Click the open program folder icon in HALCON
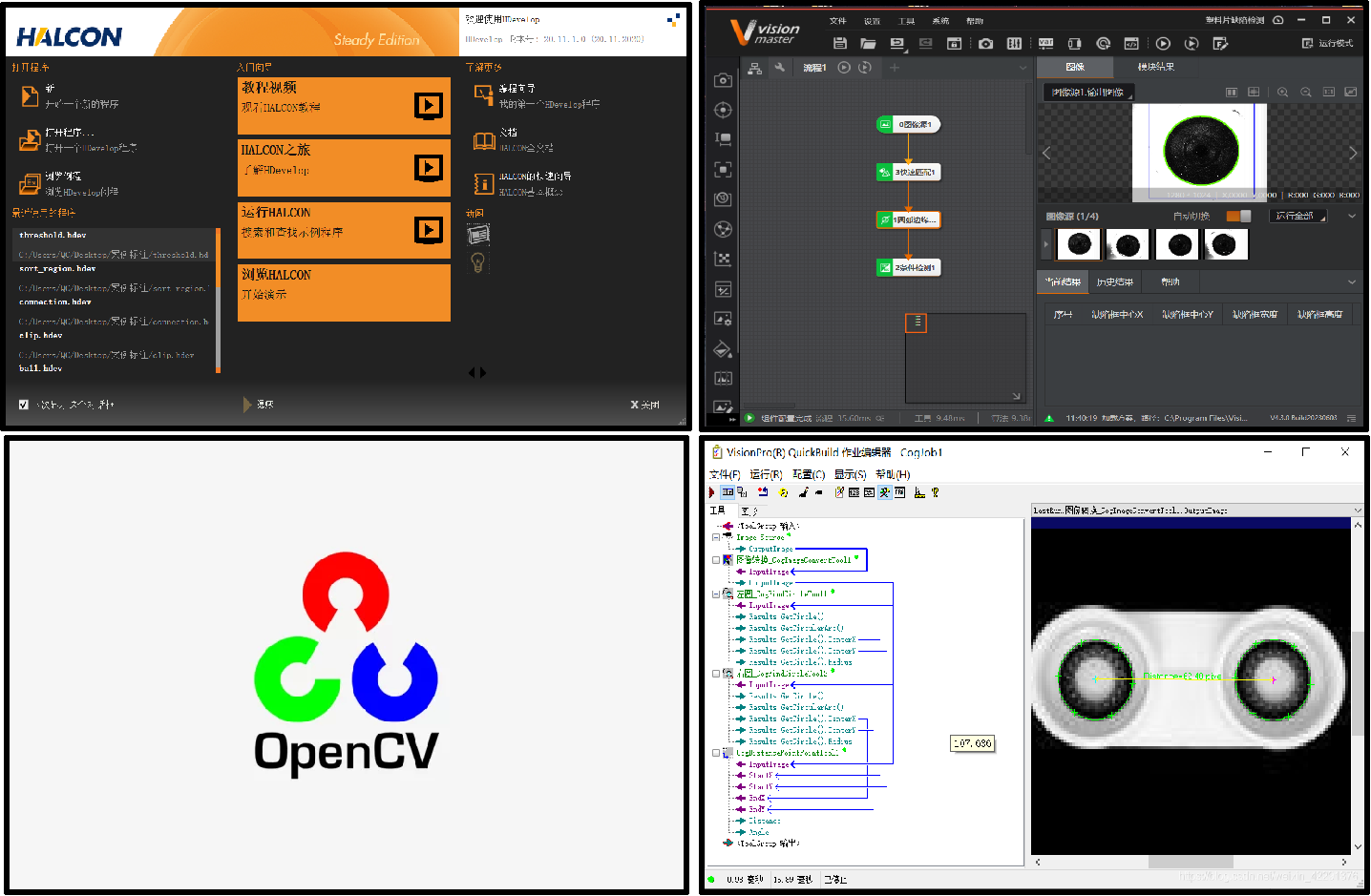The image size is (1371, 896). click(x=30, y=140)
